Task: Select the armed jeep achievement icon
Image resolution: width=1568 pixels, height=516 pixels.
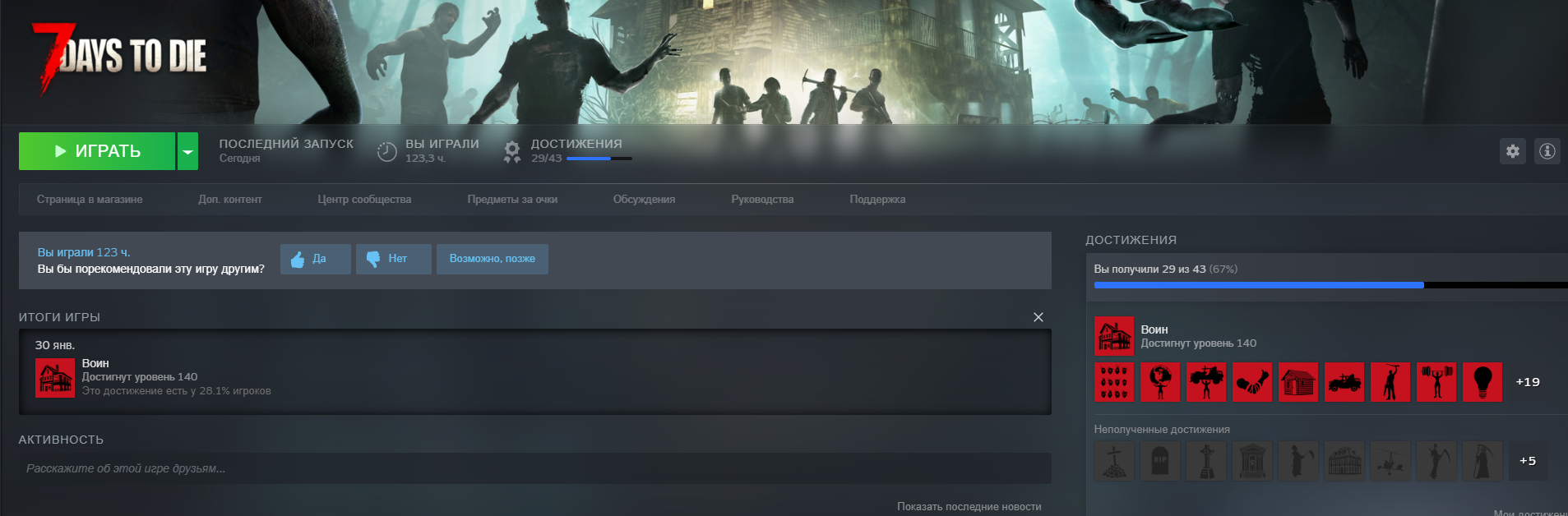Action: point(1344,382)
